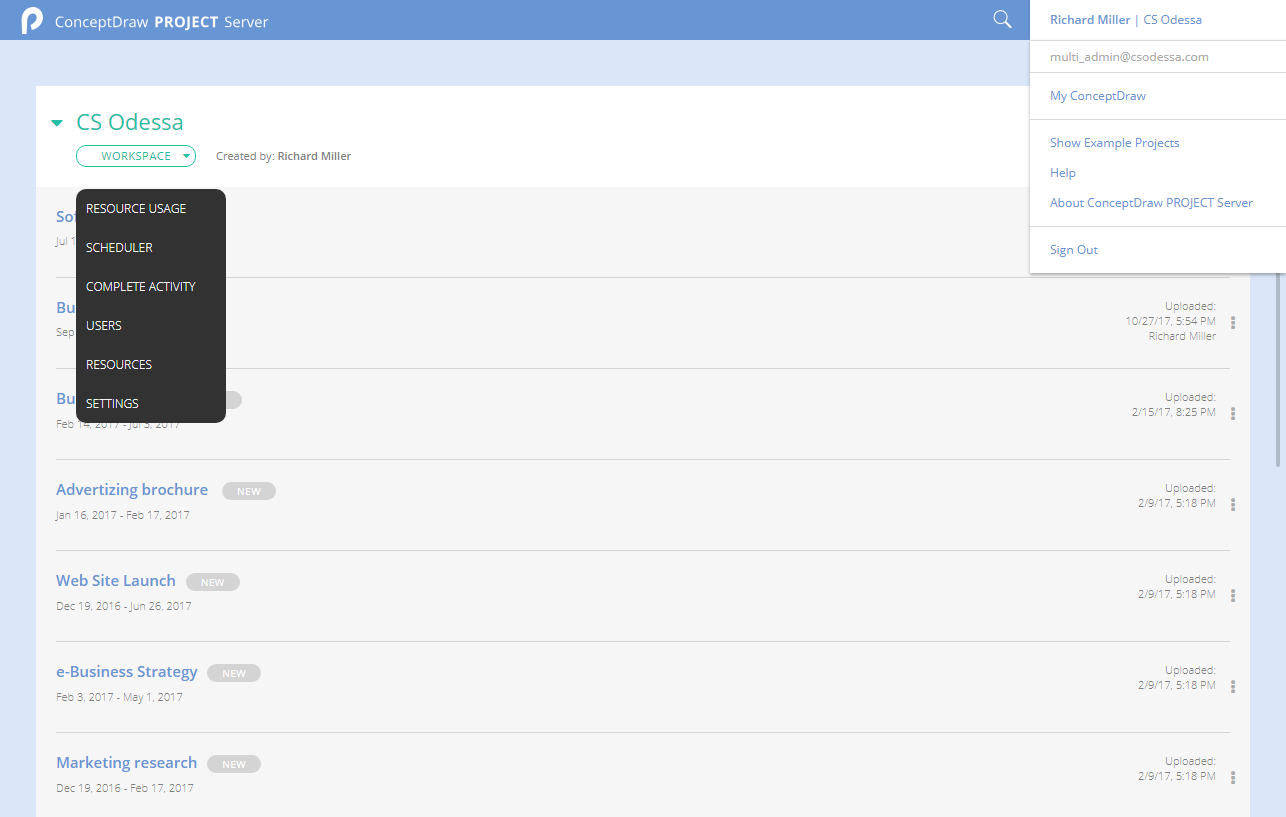Select USERS from workspace menu
The width and height of the screenshot is (1286, 817).
[x=104, y=325]
